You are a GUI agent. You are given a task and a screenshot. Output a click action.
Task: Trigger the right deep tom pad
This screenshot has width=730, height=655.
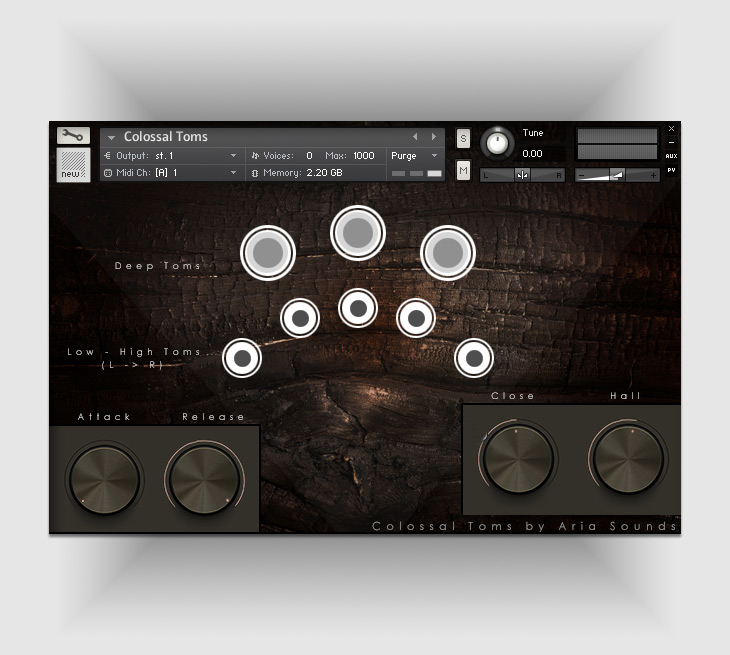pyautogui.click(x=447, y=253)
